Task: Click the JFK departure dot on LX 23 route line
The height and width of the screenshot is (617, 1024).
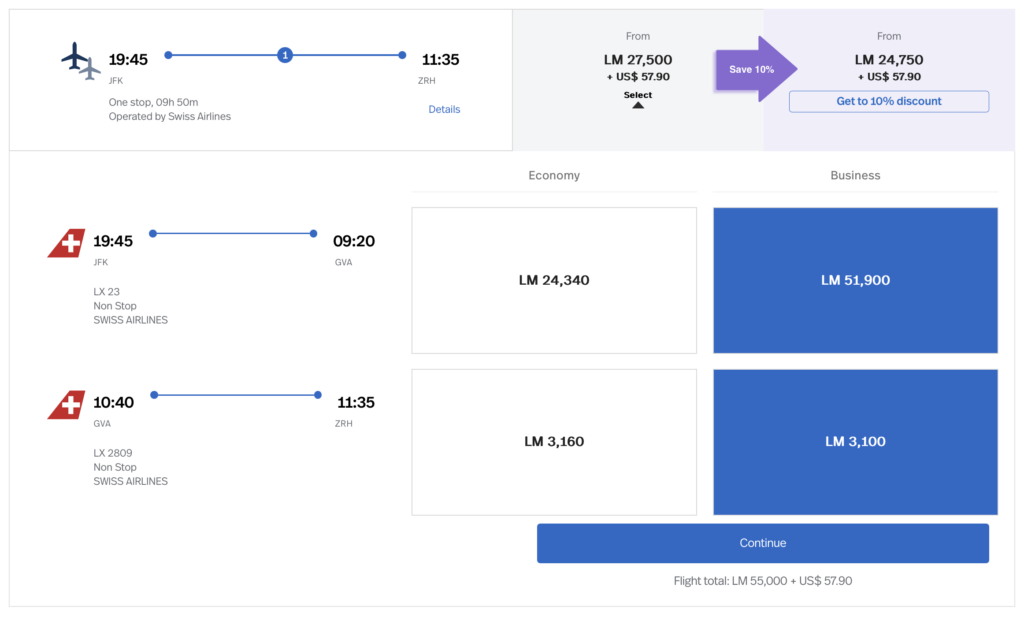Action: (x=153, y=233)
